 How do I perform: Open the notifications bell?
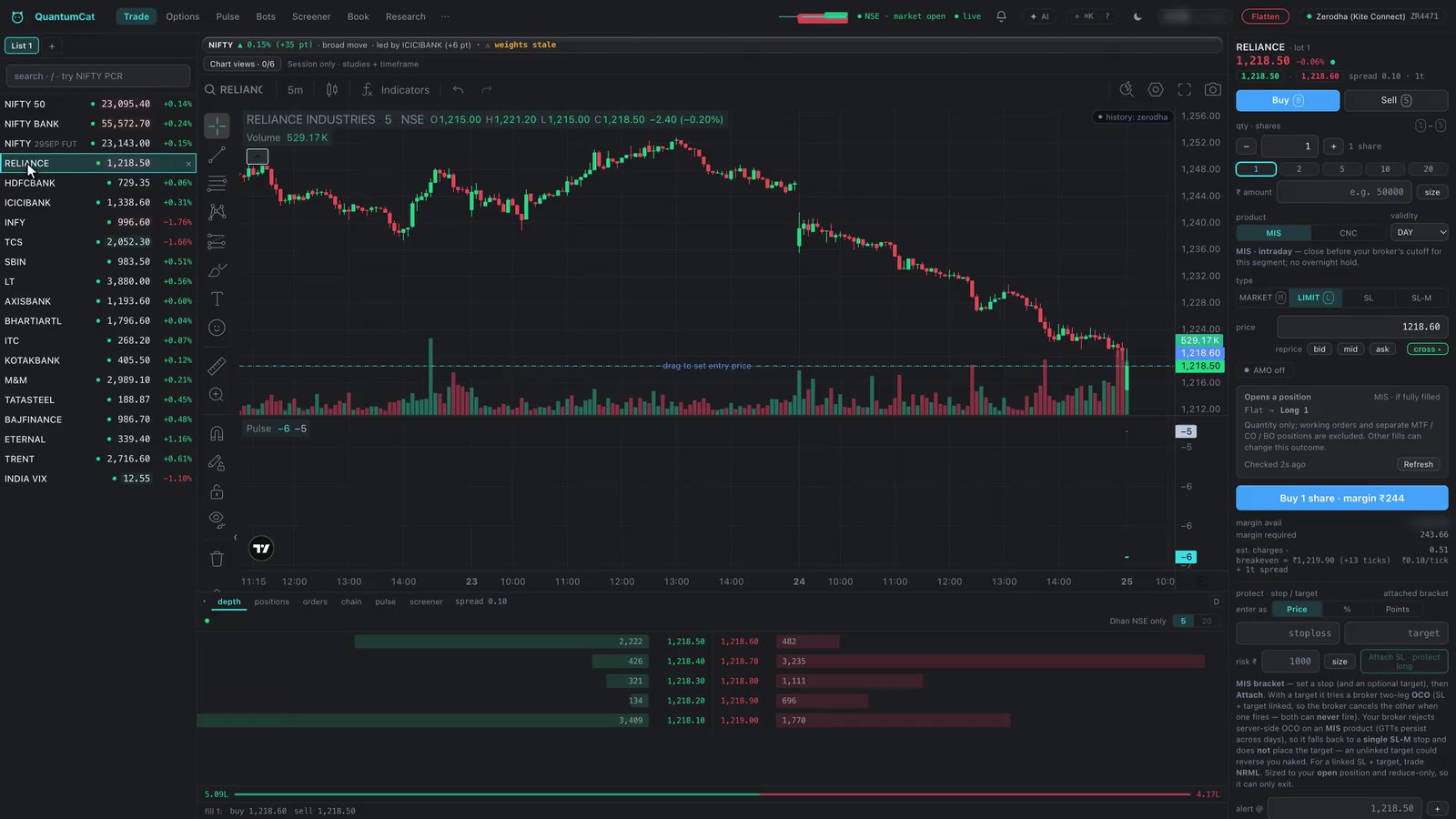tap(1001, 16)
